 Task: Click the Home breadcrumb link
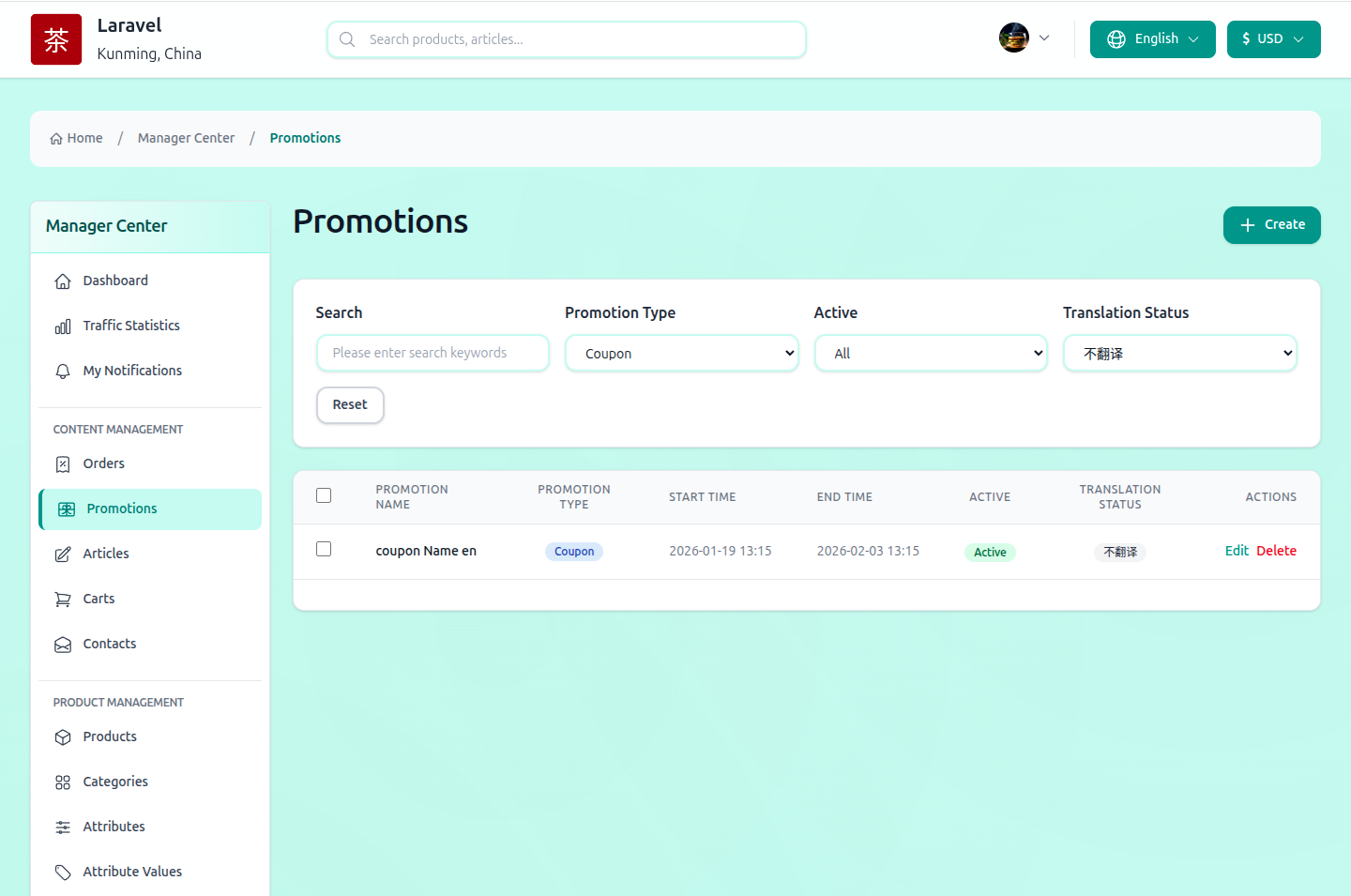click(x=76, y=138)
